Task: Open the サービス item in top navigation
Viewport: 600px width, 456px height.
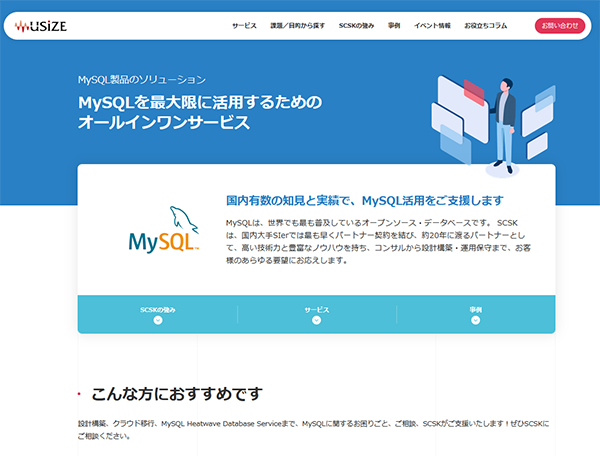Action: (x=244, y=26)
